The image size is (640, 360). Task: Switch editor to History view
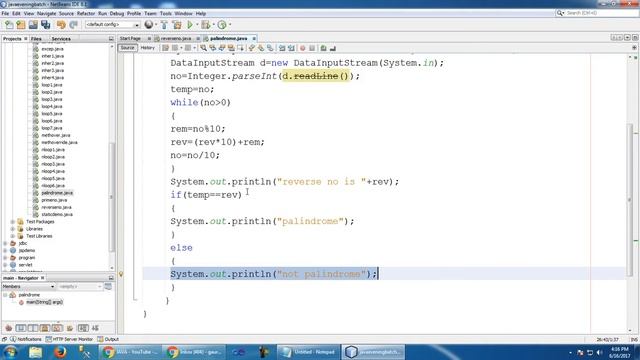point(148,48)
